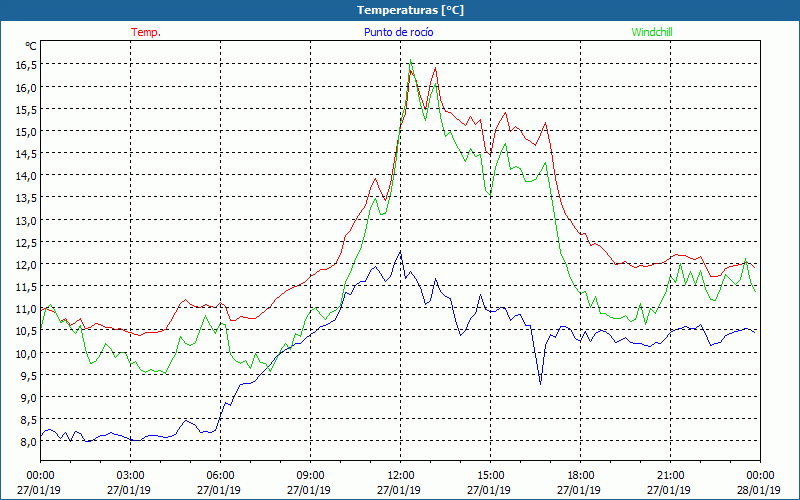Screen dimensions: 800x500
Task: Click the 15:00 time axis label
Action: coord(490,476)
